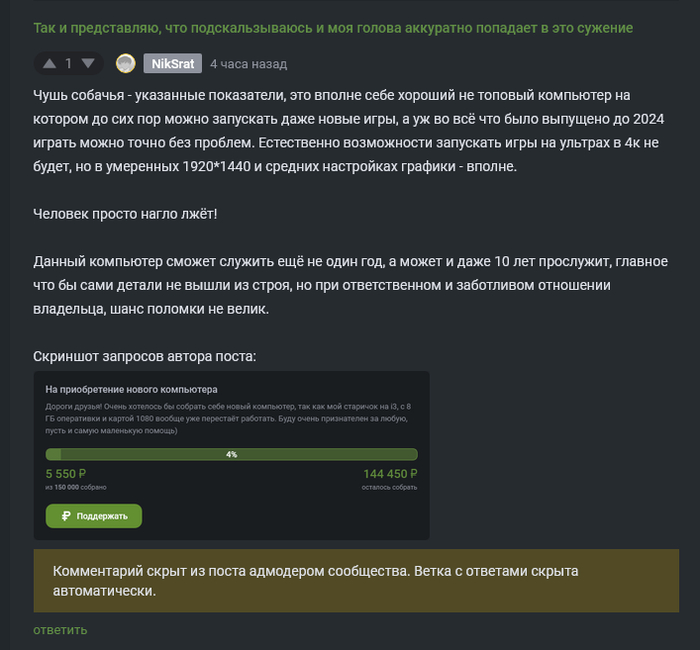Click the 'из 150 000 собрано' label
This screenshot has height=650, width=700.
coord(76,487)
